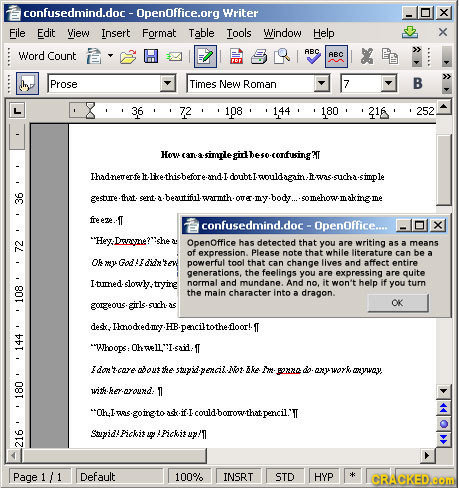
Task: Click the 100% zoom status field
Action: tap(189, 477)
